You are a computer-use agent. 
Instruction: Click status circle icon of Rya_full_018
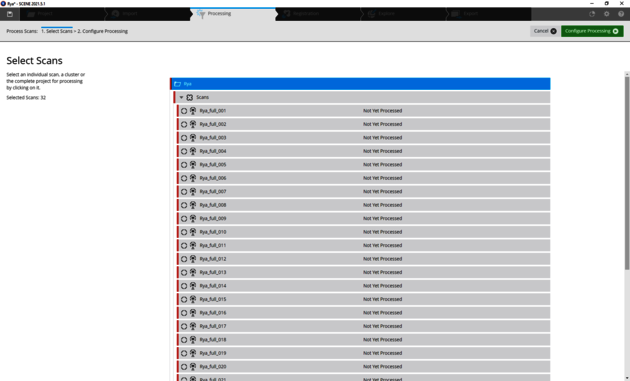(184, 340)
